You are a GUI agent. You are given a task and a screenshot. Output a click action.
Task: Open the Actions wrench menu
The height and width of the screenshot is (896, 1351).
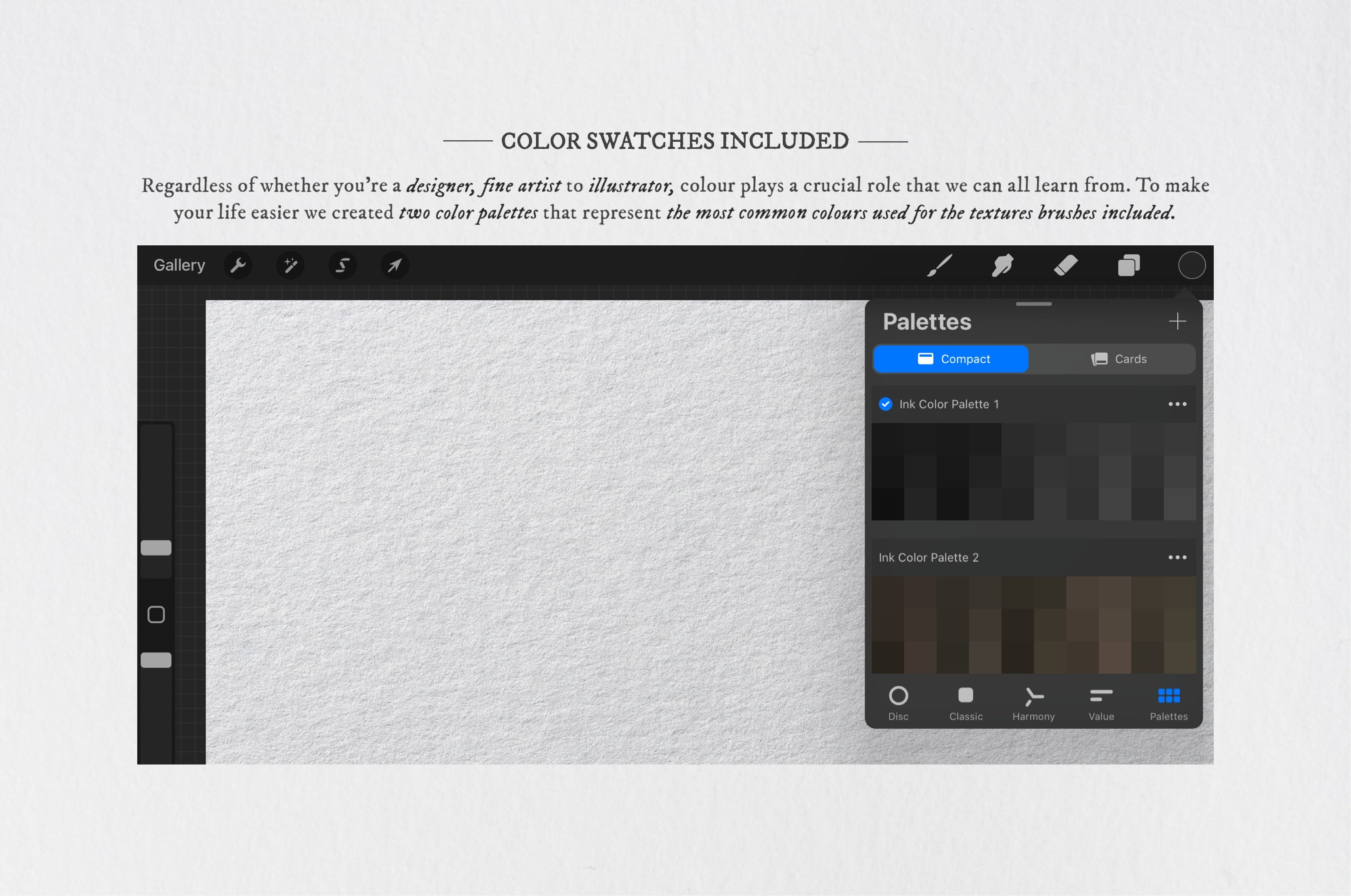pos(238,265)
